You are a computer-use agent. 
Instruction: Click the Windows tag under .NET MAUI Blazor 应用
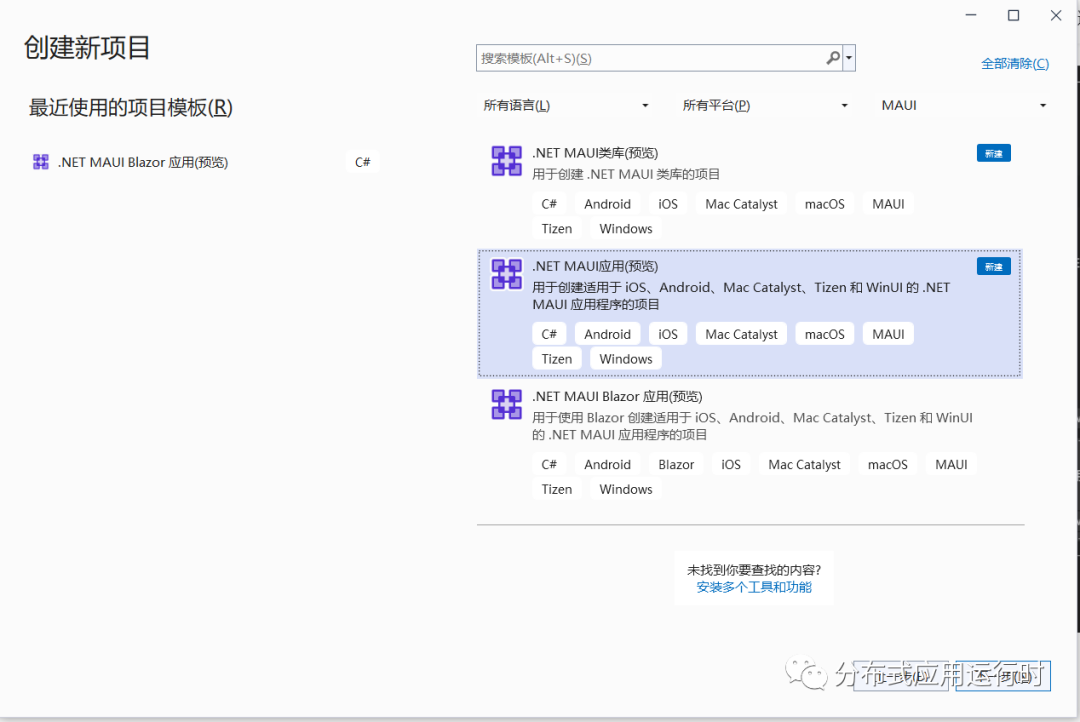point(625,489)
